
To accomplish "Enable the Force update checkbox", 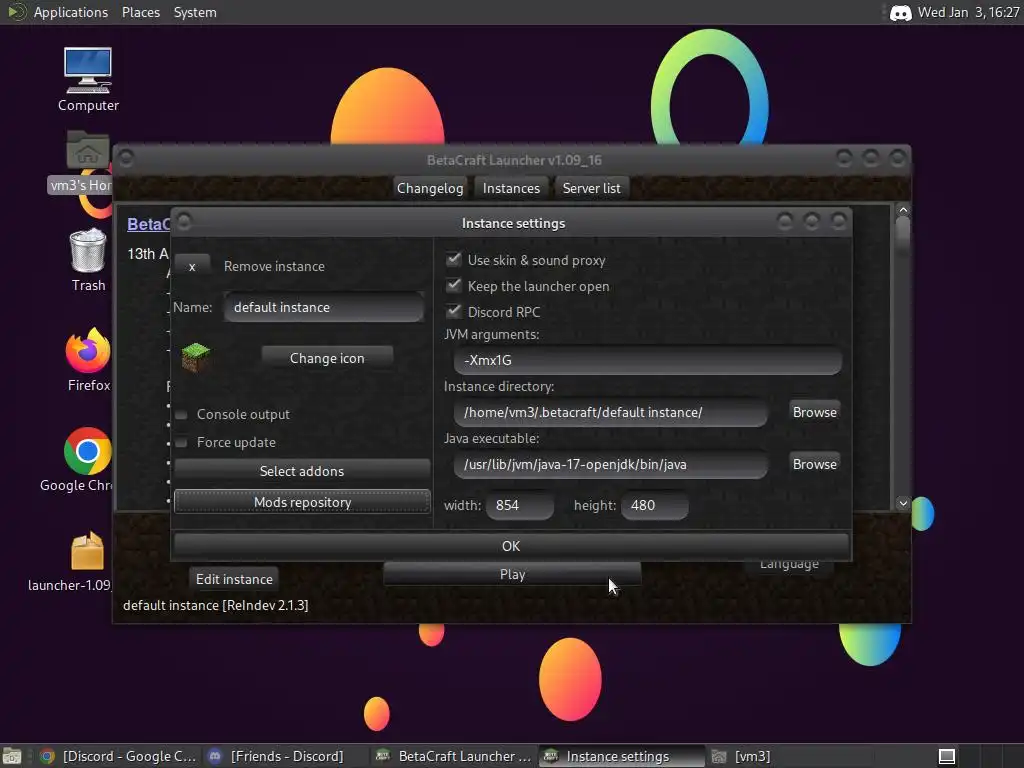I will click(x=182, y=443).
